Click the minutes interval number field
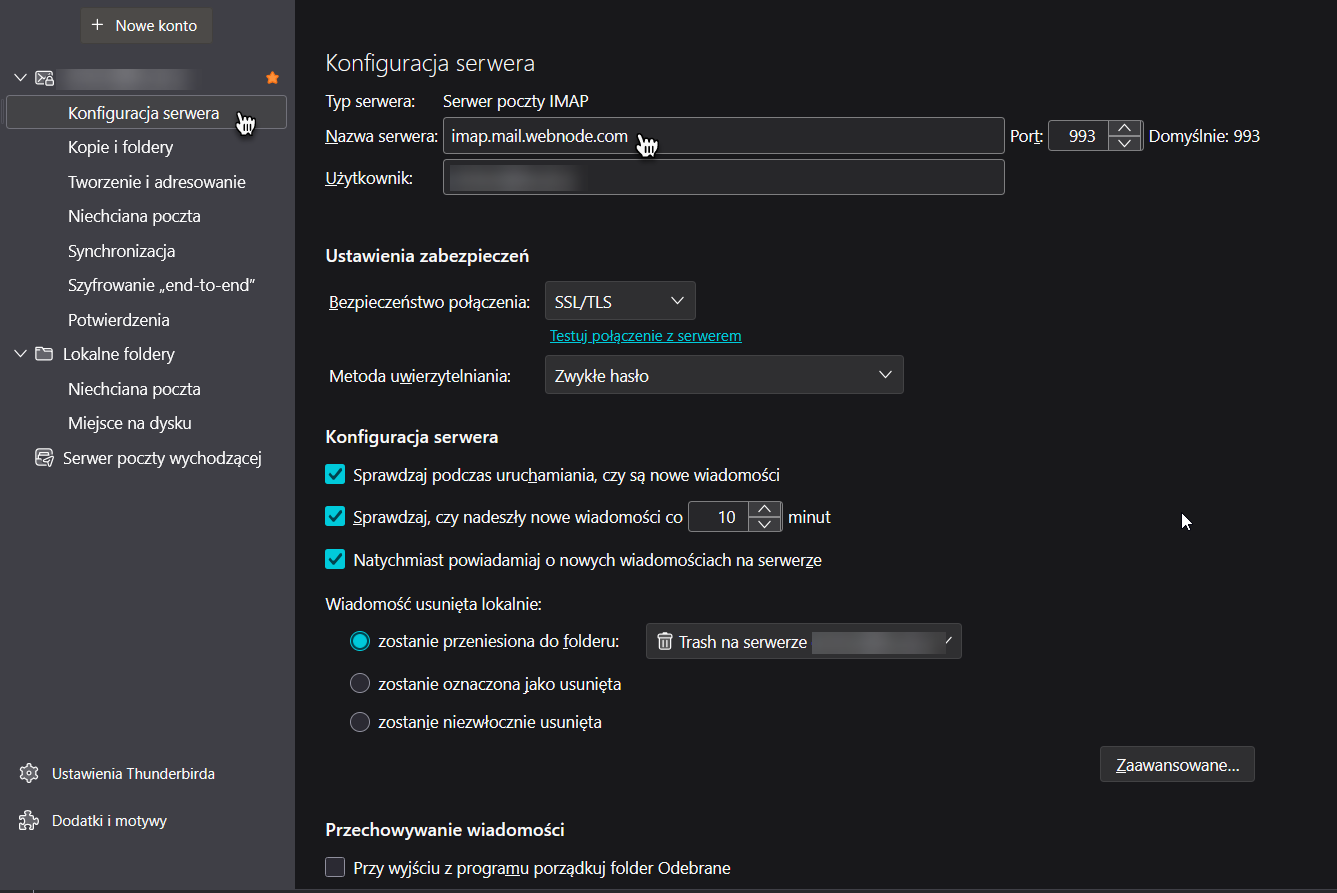 click(719, 517)
